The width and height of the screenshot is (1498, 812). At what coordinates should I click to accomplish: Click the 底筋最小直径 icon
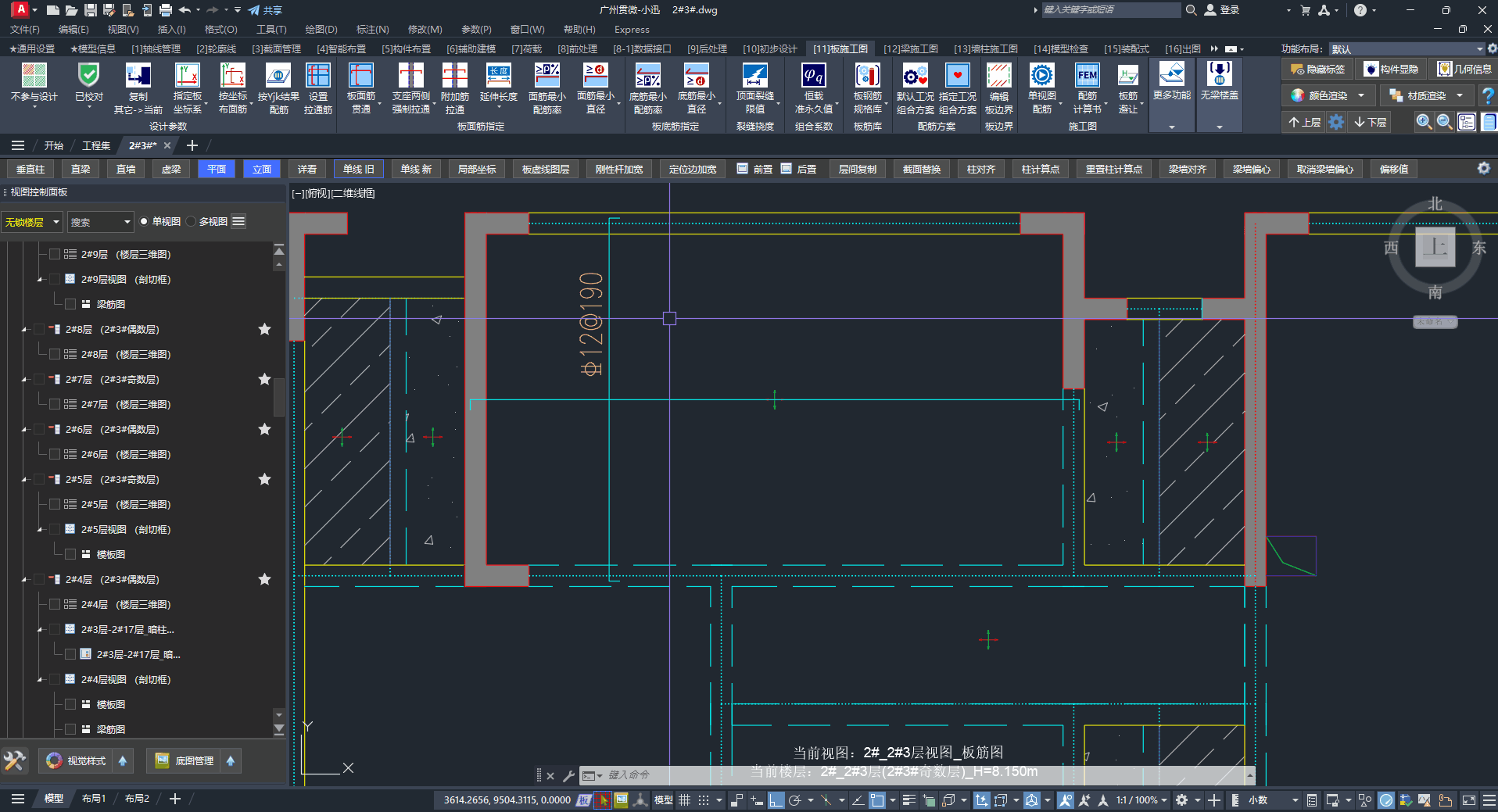pos(697,76)
